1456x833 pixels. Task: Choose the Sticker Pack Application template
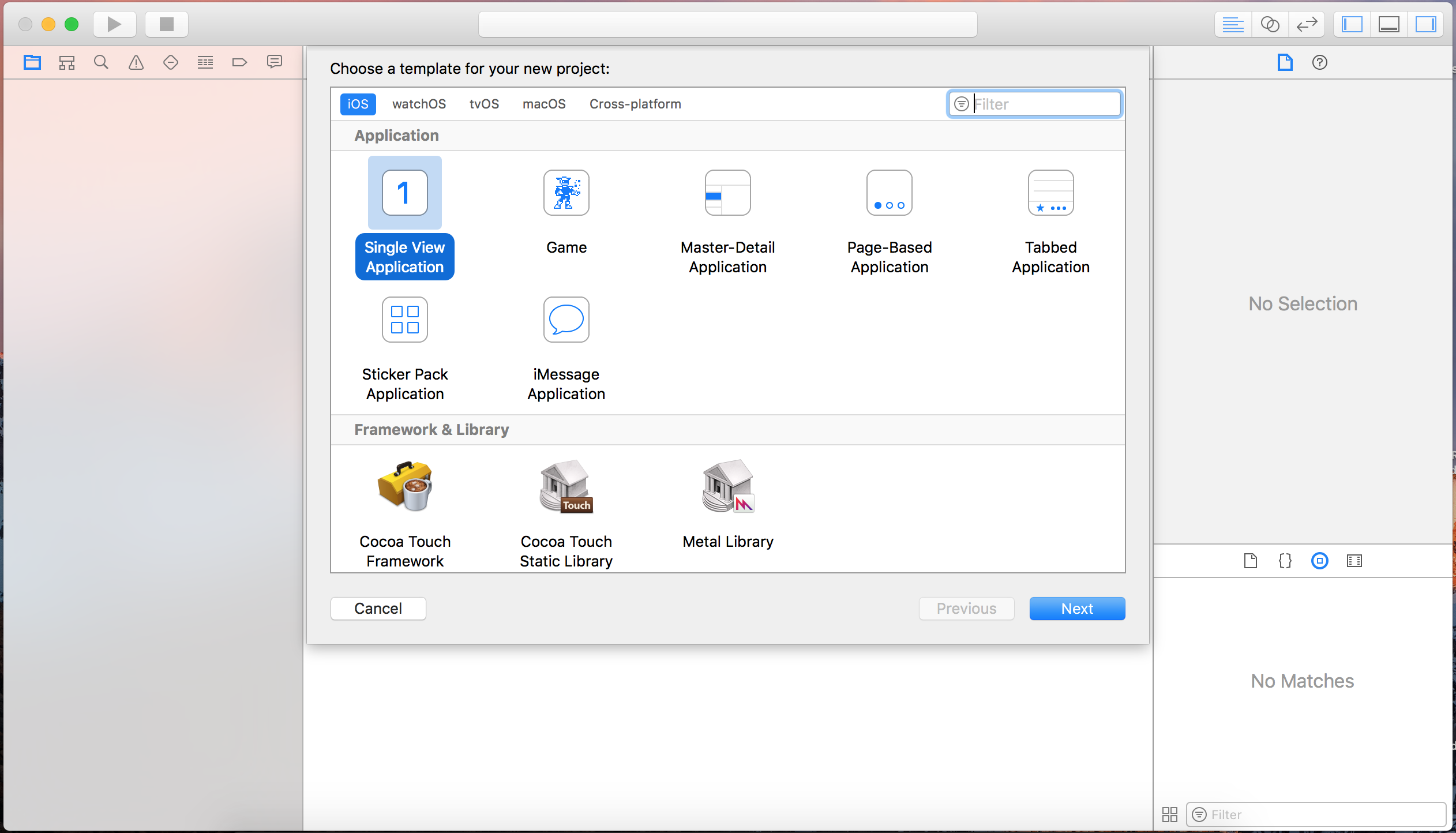pos(405,348)
